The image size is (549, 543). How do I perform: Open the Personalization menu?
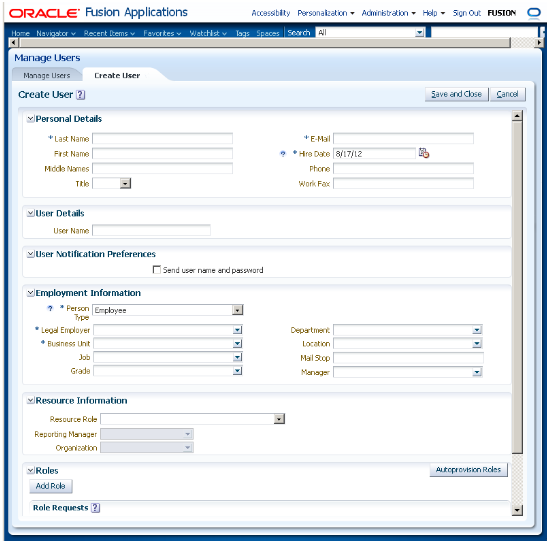326,13
